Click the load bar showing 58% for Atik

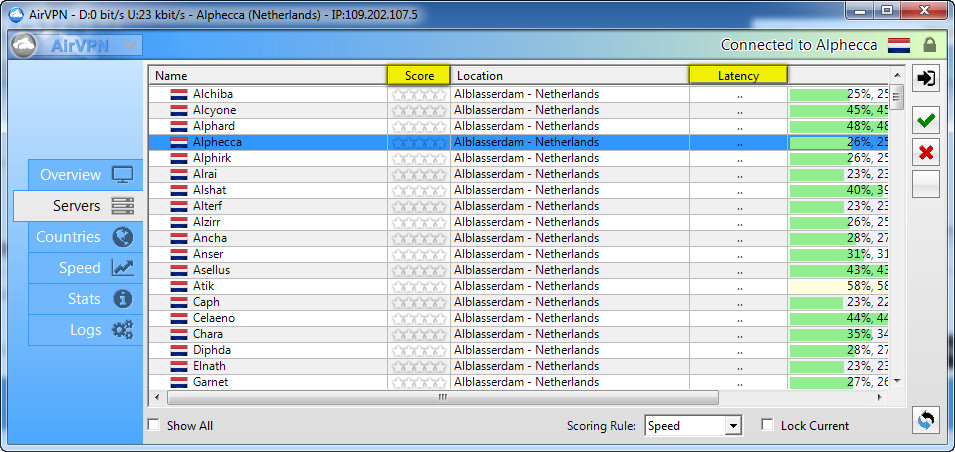tap(838, 286)
